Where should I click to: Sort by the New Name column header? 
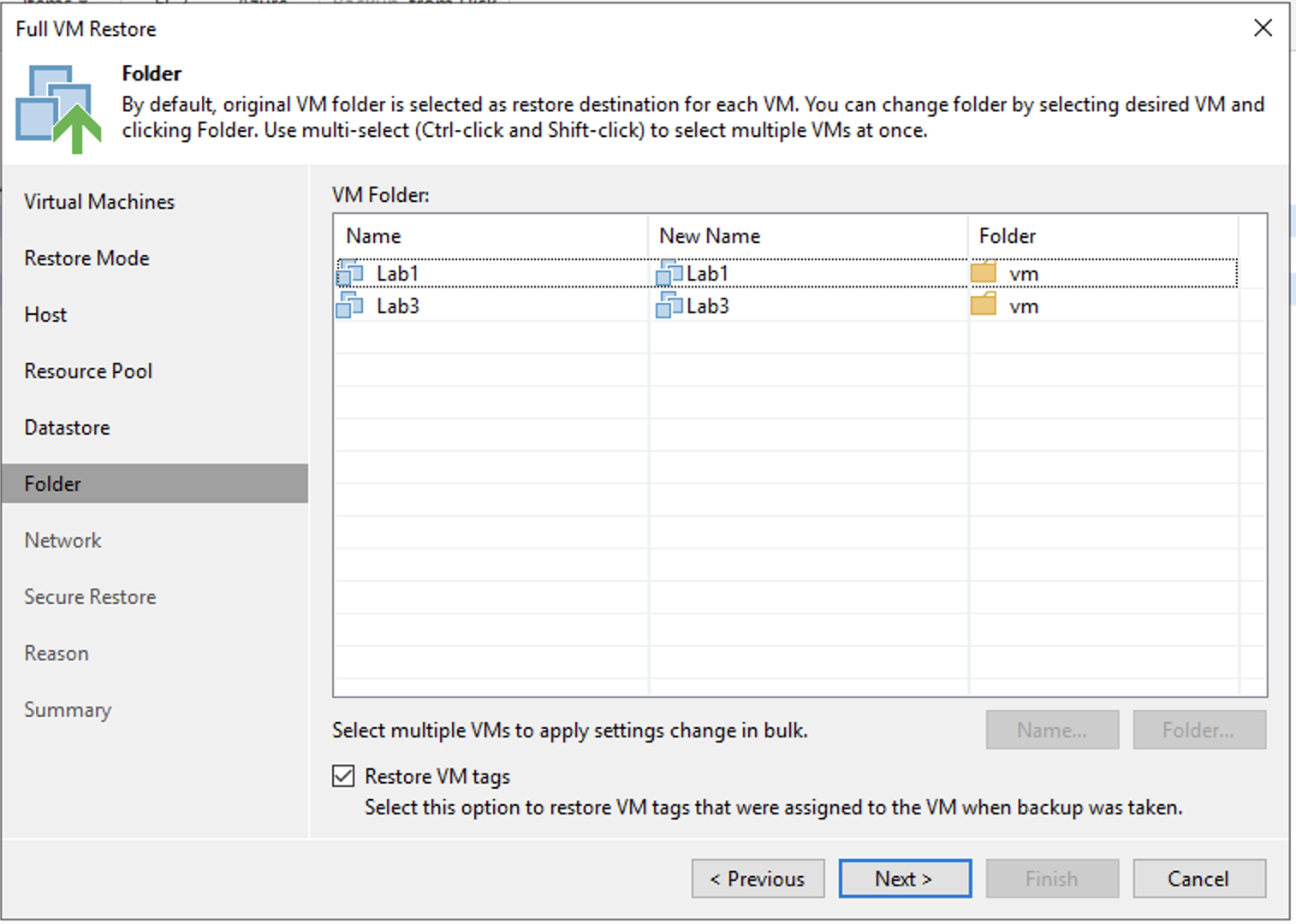pyautogui.click(x=808, y=236)
